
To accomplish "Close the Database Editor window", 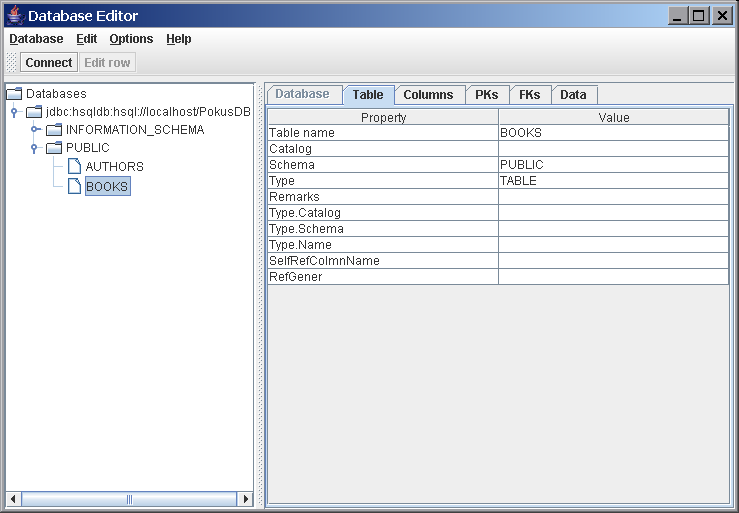I will point(722,16).
